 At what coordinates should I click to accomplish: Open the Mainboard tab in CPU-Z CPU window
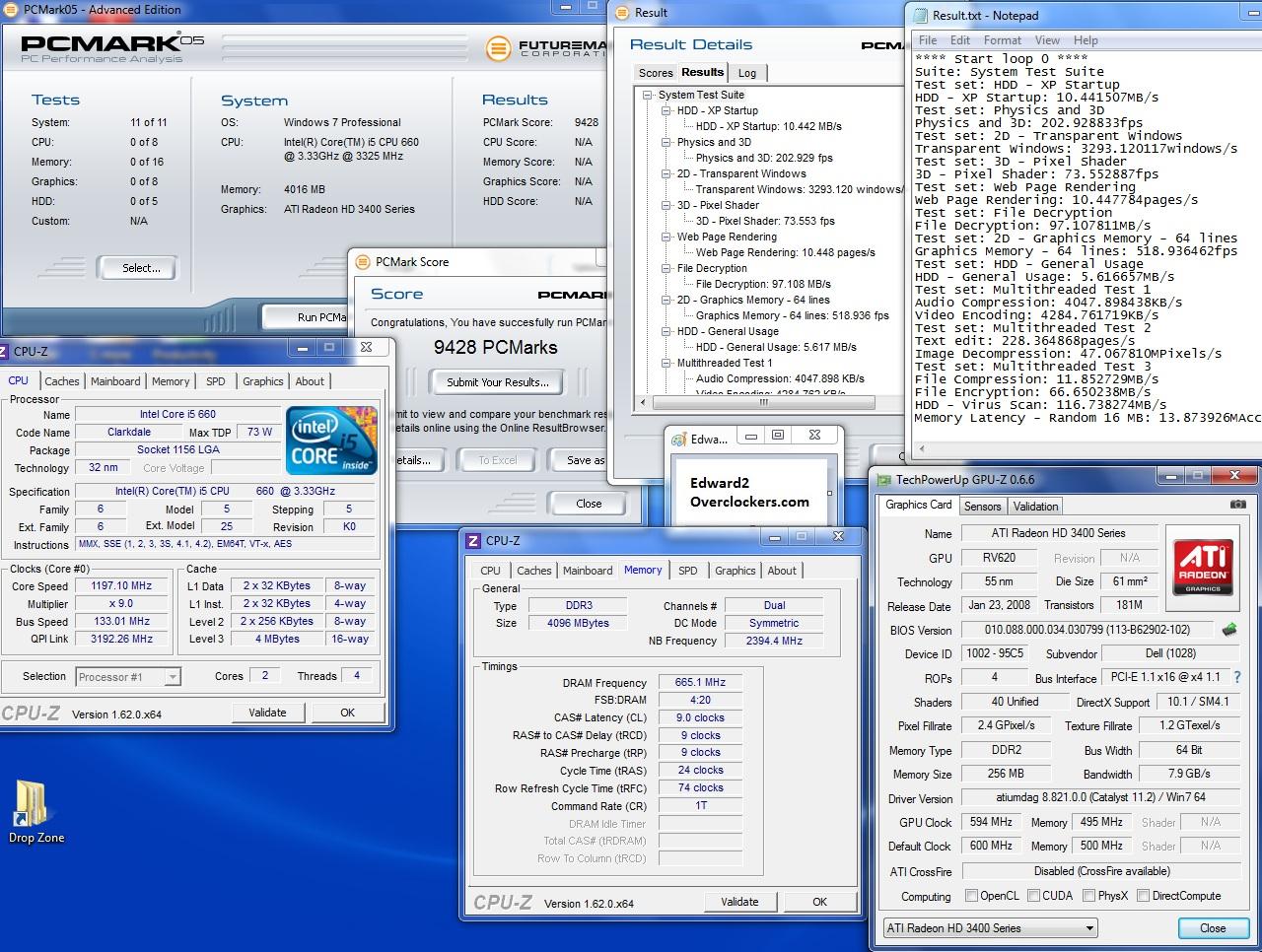[x=115, y=381]
